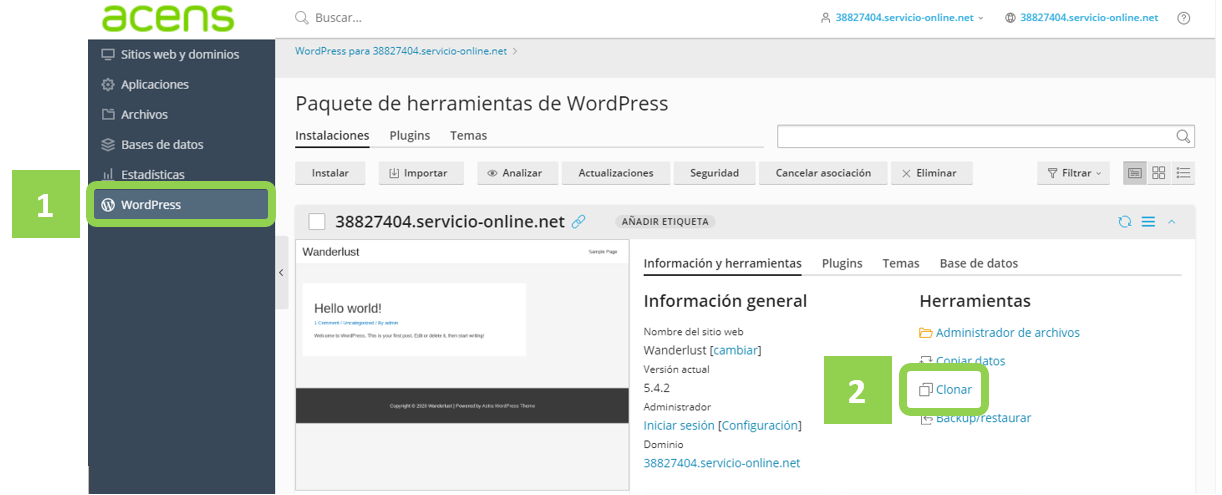Image resolution: width=1222 pixels, height=495 pixels.
Task: Open the site link icon next to the domain title
Action: coord(578,222)
